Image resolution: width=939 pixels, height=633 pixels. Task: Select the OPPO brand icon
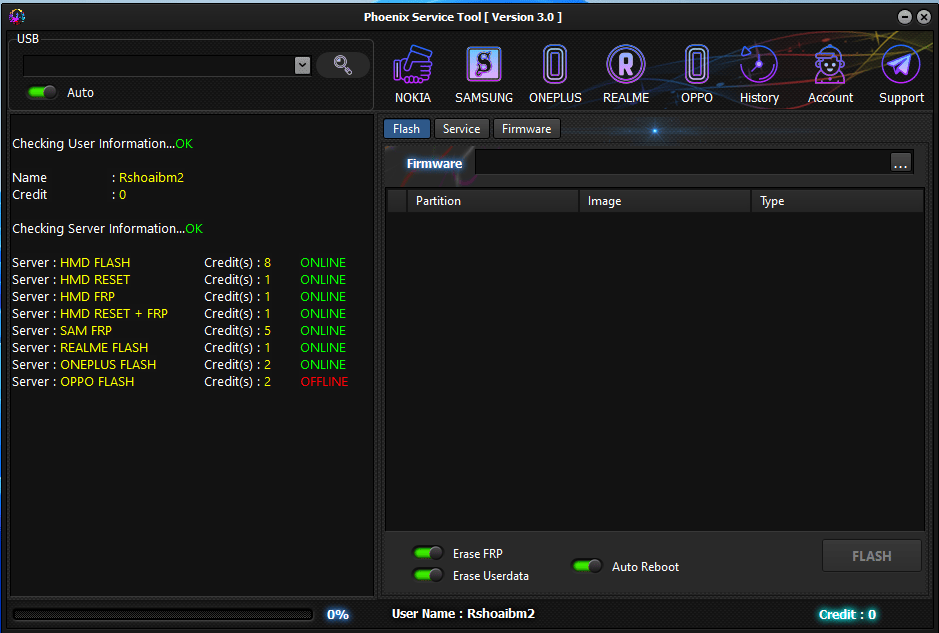[x=696, y=70]
